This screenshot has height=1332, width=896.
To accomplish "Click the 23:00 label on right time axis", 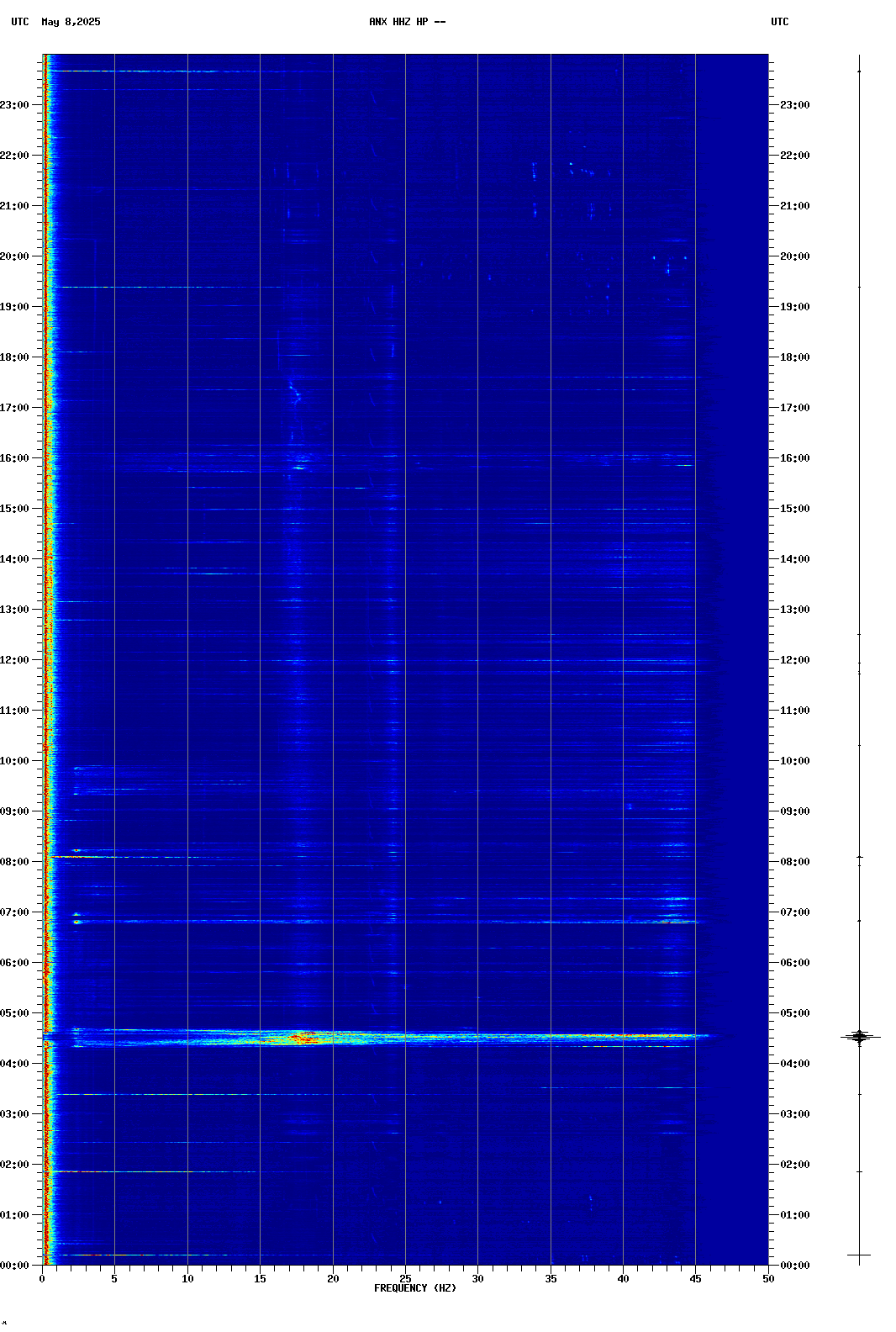I will (795, 105).
